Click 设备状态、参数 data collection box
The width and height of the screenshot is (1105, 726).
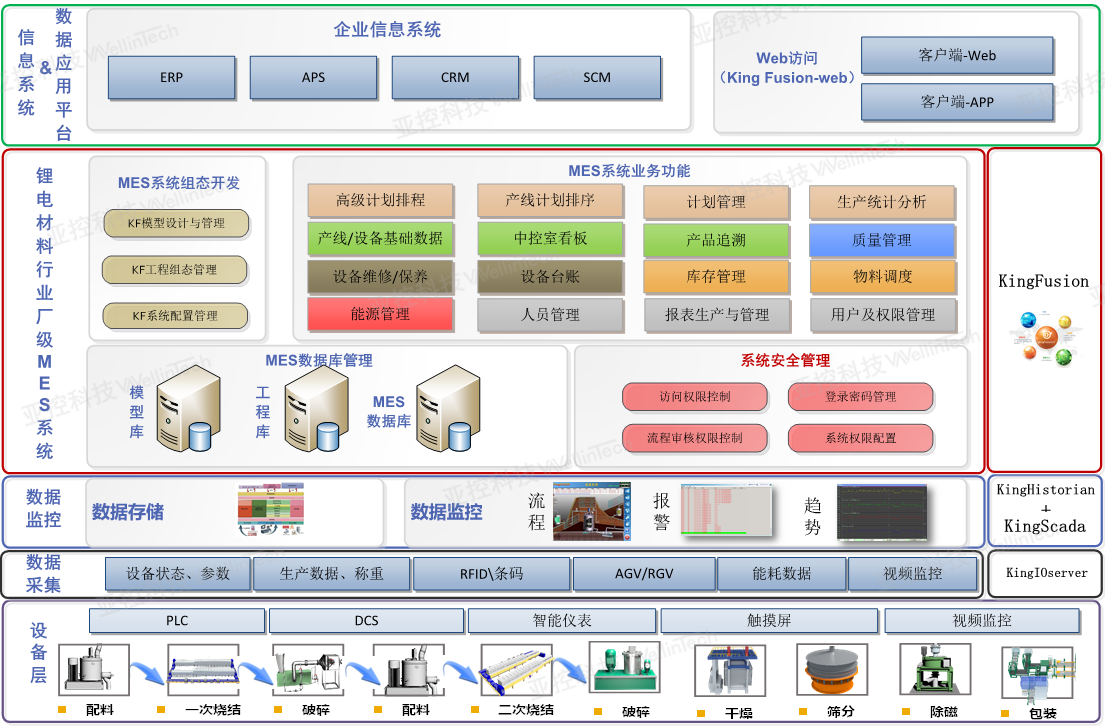pyautogui.click(x=178, y=574)
